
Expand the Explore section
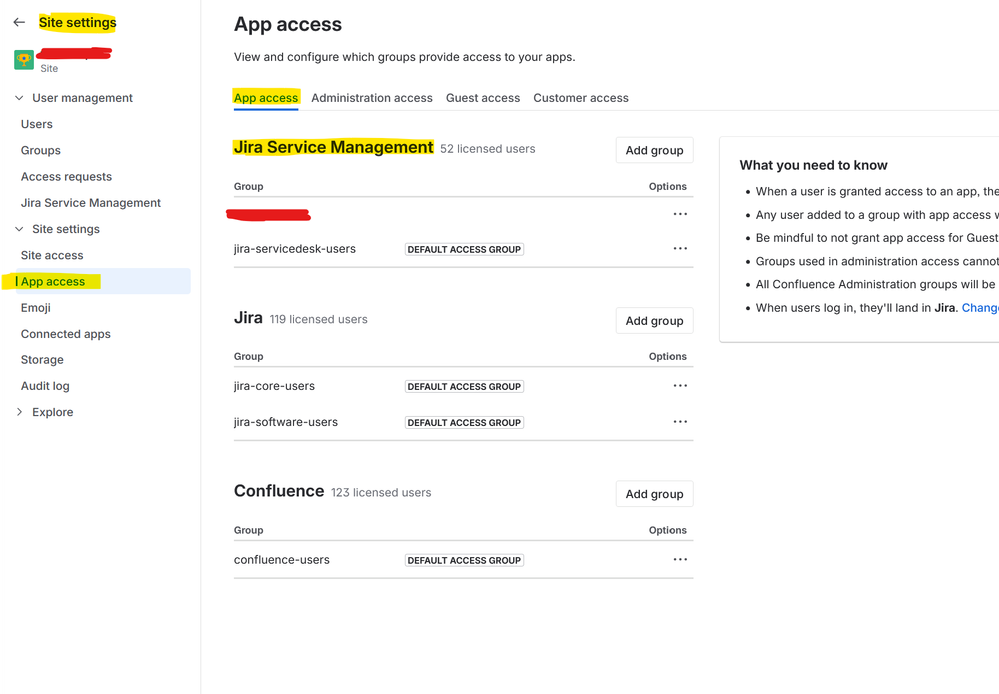pyautogui.click(x=19, y=412)
